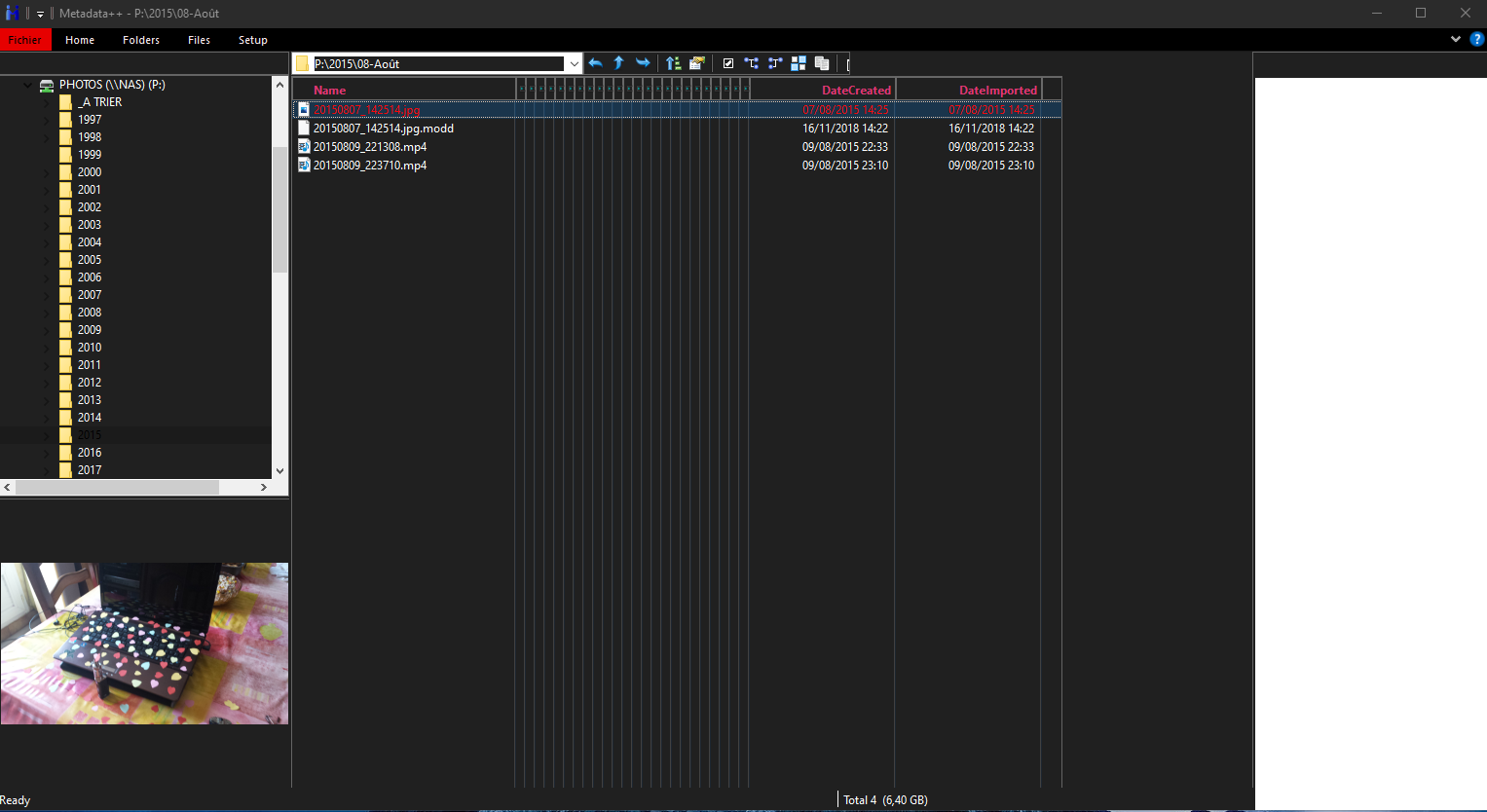Open help via blue question mark icon
The height and width of the screenshot is (812, 1487).
(x=1476, y=40)
